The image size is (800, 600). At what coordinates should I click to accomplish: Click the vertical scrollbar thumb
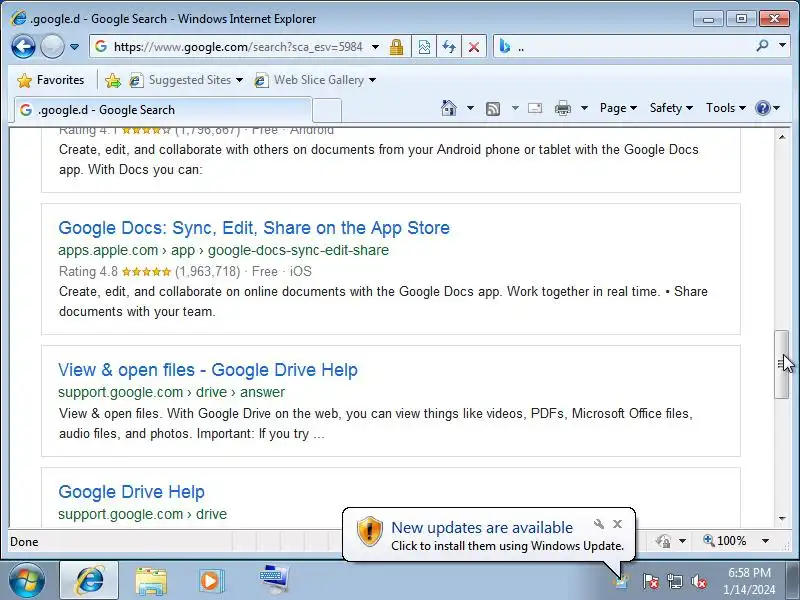pyautogui.click(x=782, y=364)
